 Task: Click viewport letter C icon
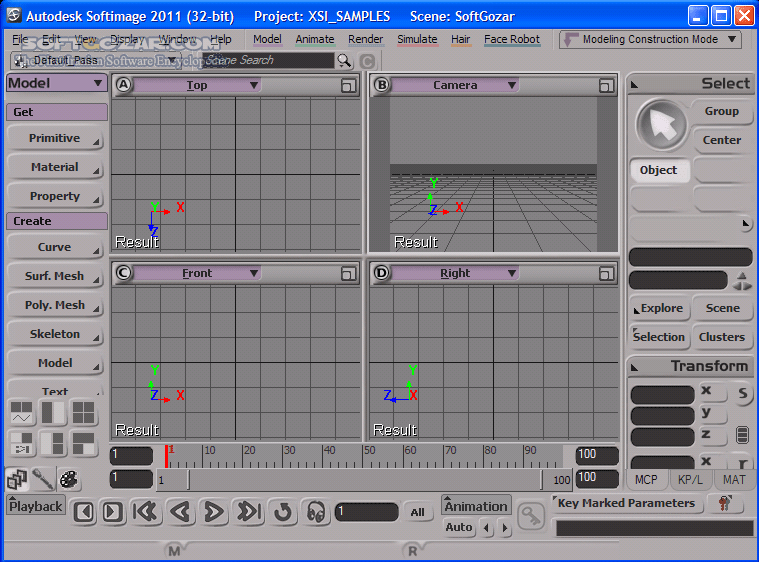tap(123, 273)
